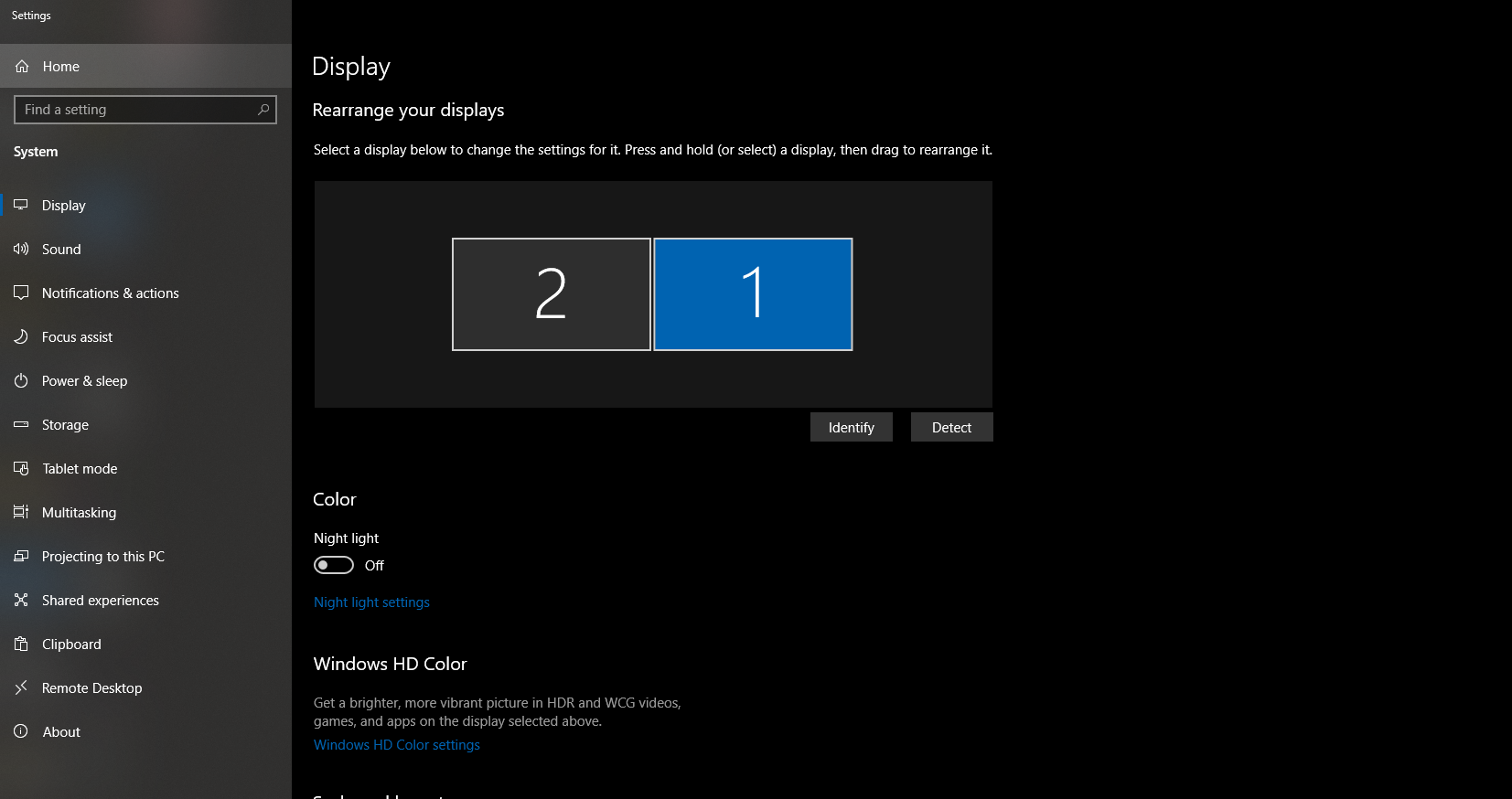Open Remote Desktop settings
1512x799 pixels.
point(145,688)
